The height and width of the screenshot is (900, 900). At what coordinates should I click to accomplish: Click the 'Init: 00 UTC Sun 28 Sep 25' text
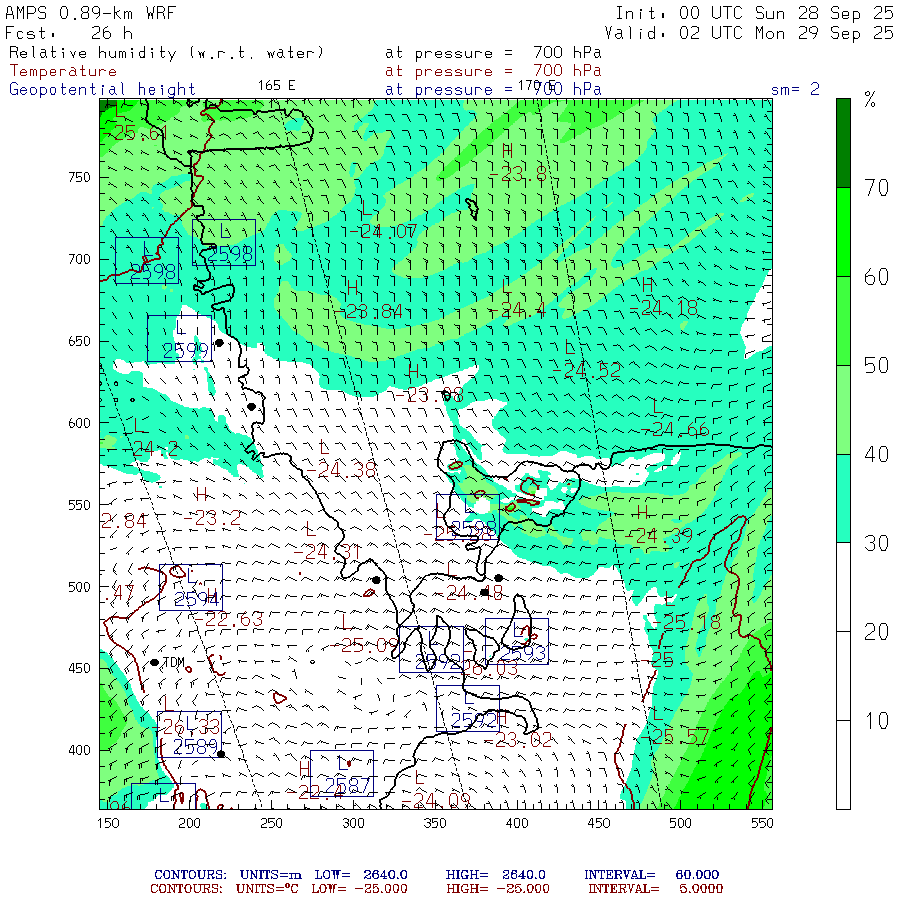pyautogui.click(x=754, y=13)
